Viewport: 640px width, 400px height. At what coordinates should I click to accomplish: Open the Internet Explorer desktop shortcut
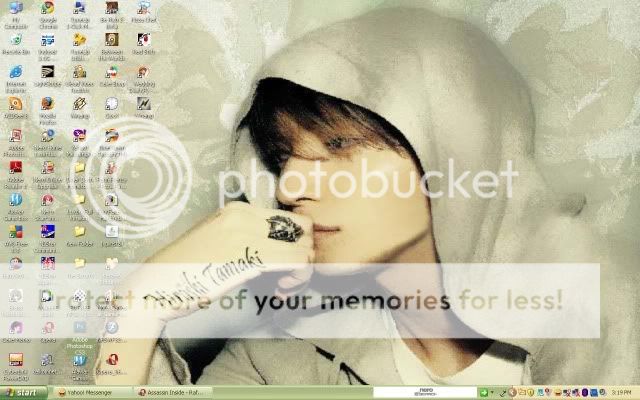click(x=16, y=72)
